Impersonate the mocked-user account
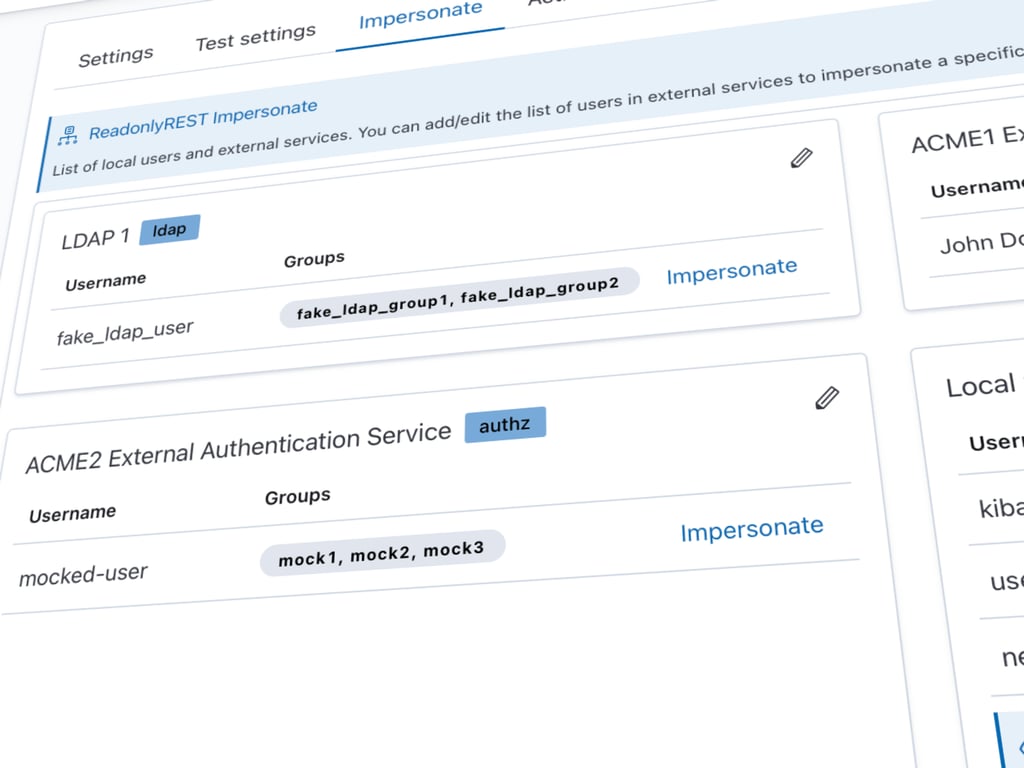Viewport: 1024px width, 768px height. click(x=752, y=530)
